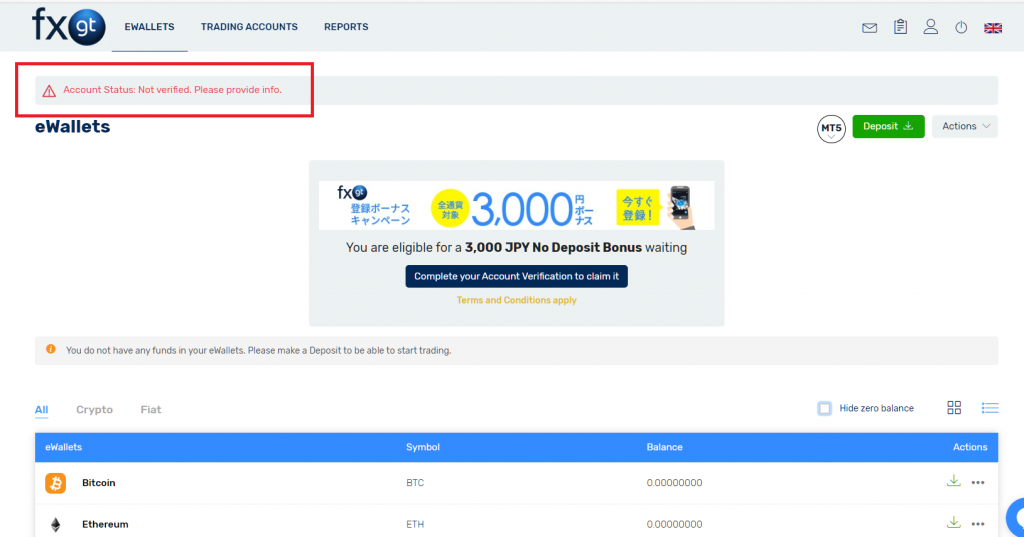This screenshot has width=1024, height=537.
Task: Click the Balance column header
Action: click(665, 448)
